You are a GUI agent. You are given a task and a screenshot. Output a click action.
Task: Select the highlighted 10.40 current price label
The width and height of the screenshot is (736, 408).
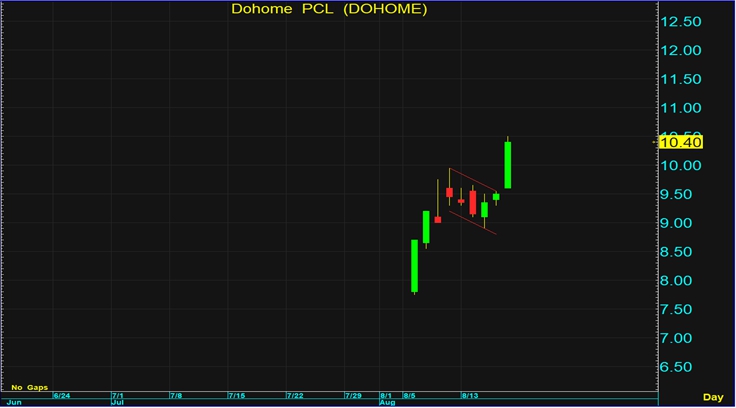point(681,142)
